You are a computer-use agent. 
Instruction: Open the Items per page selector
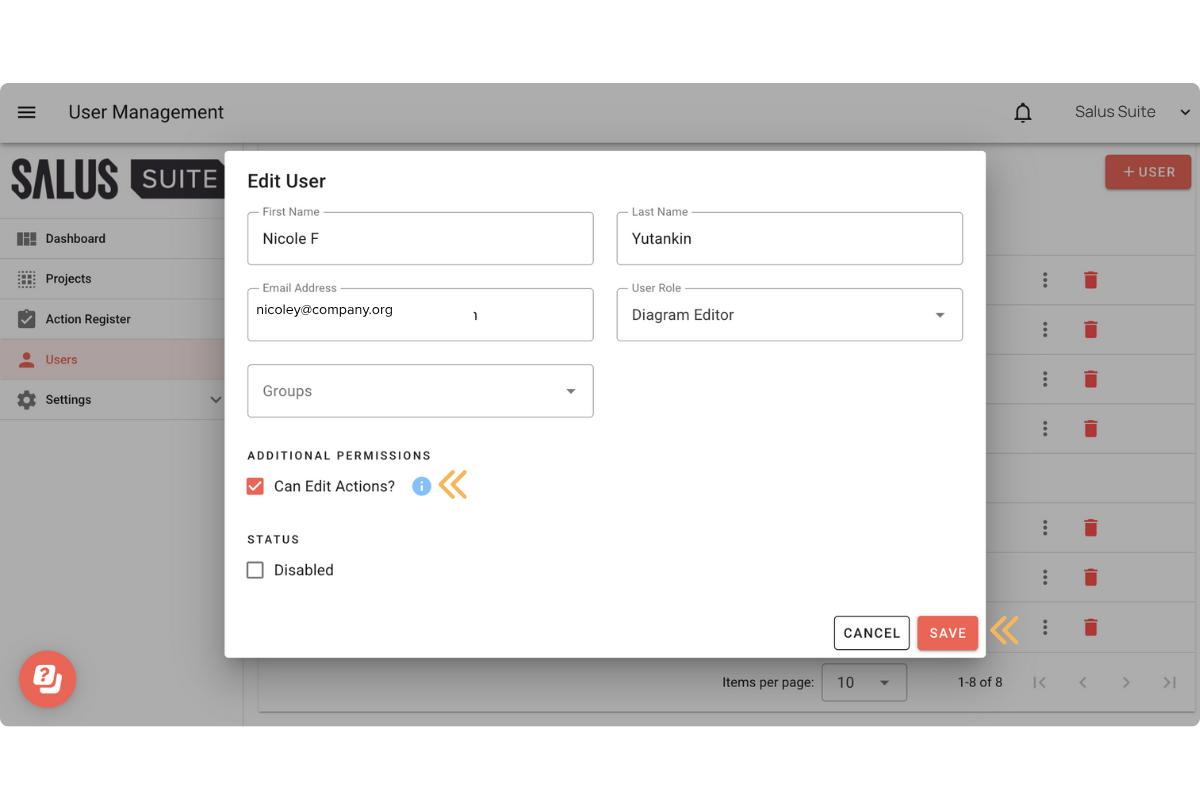click(x=864, y=682)
